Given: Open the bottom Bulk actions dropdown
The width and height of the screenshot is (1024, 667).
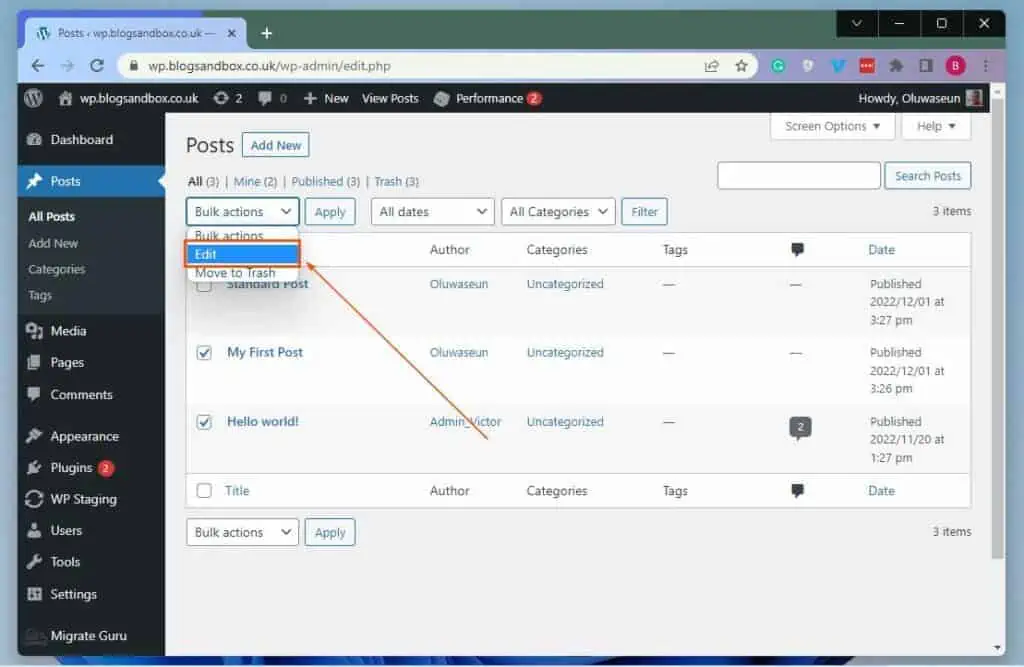Looking at the screenshot, I should [241, 531].
